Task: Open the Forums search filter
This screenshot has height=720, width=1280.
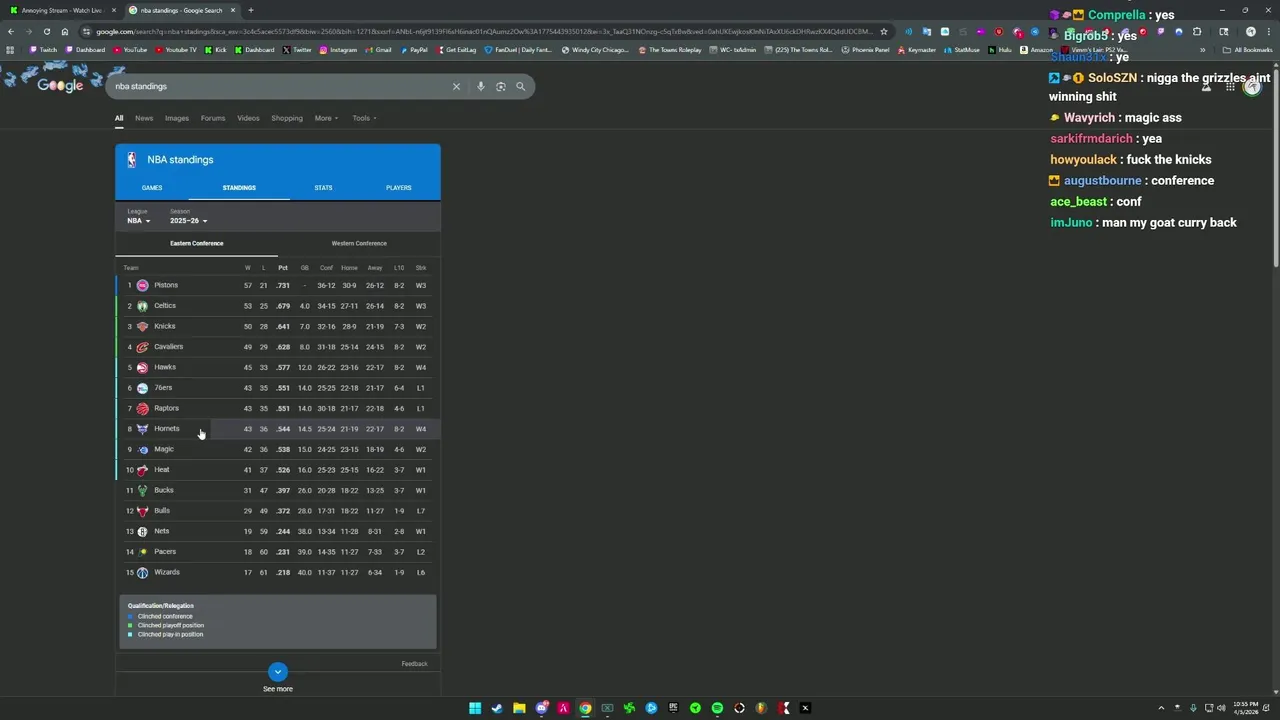Action: tap(213, 118)
